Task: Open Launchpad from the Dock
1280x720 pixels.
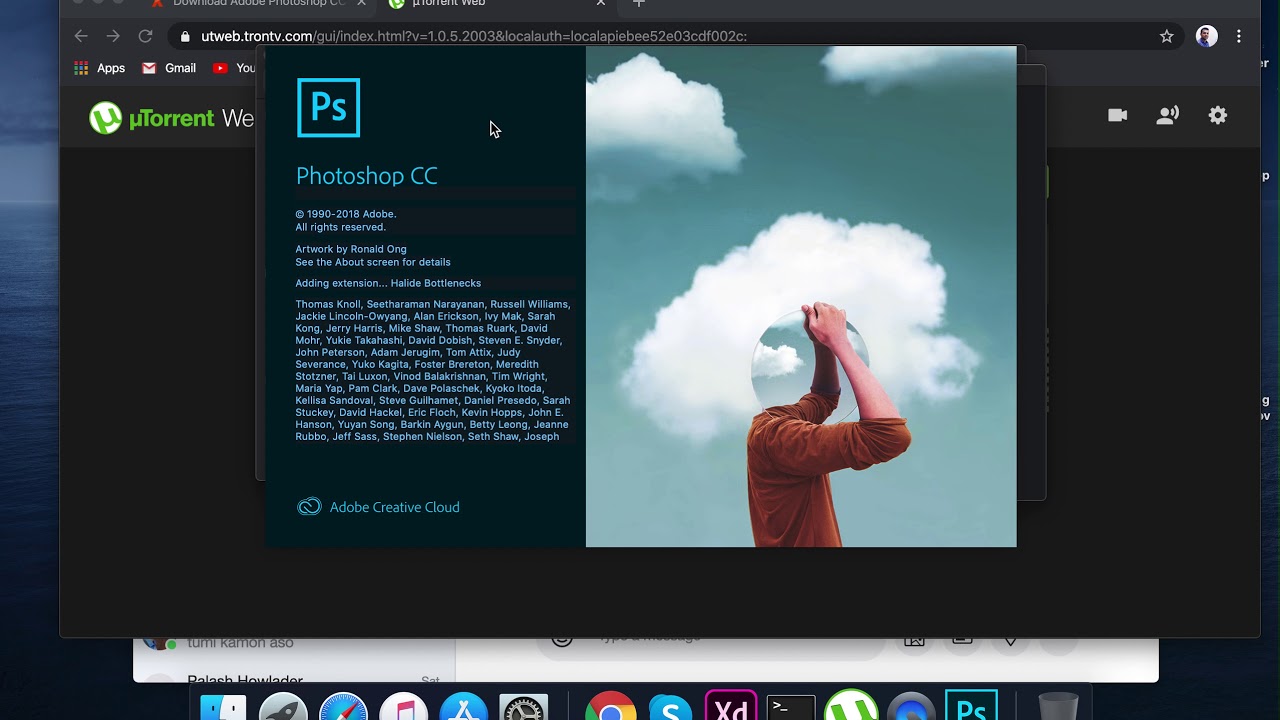Action: pos(284,707)
